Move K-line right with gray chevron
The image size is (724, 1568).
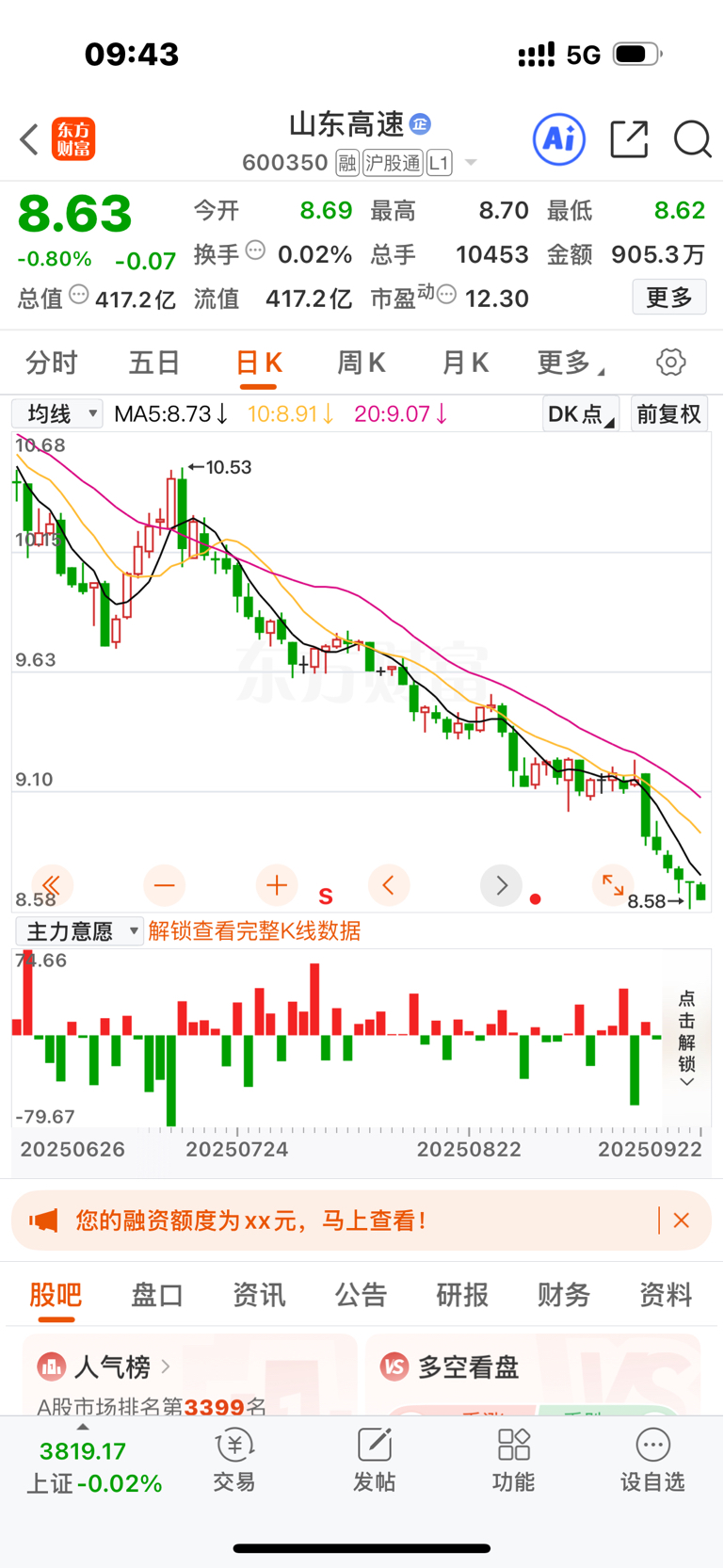pyautogui.click(x=502, y=885)
